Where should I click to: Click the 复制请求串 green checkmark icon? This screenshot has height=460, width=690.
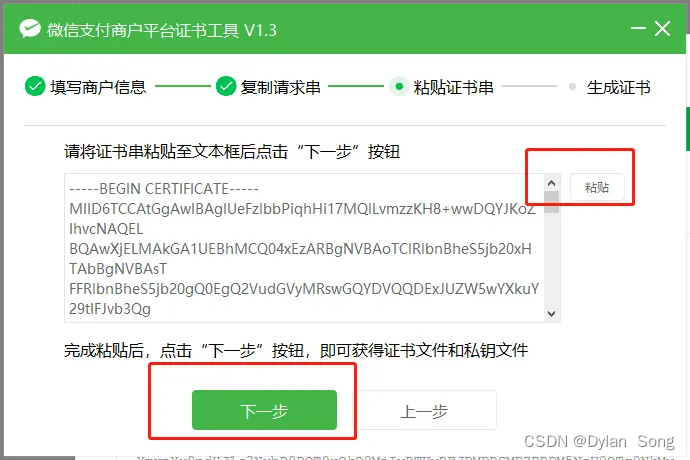(226, 86)
